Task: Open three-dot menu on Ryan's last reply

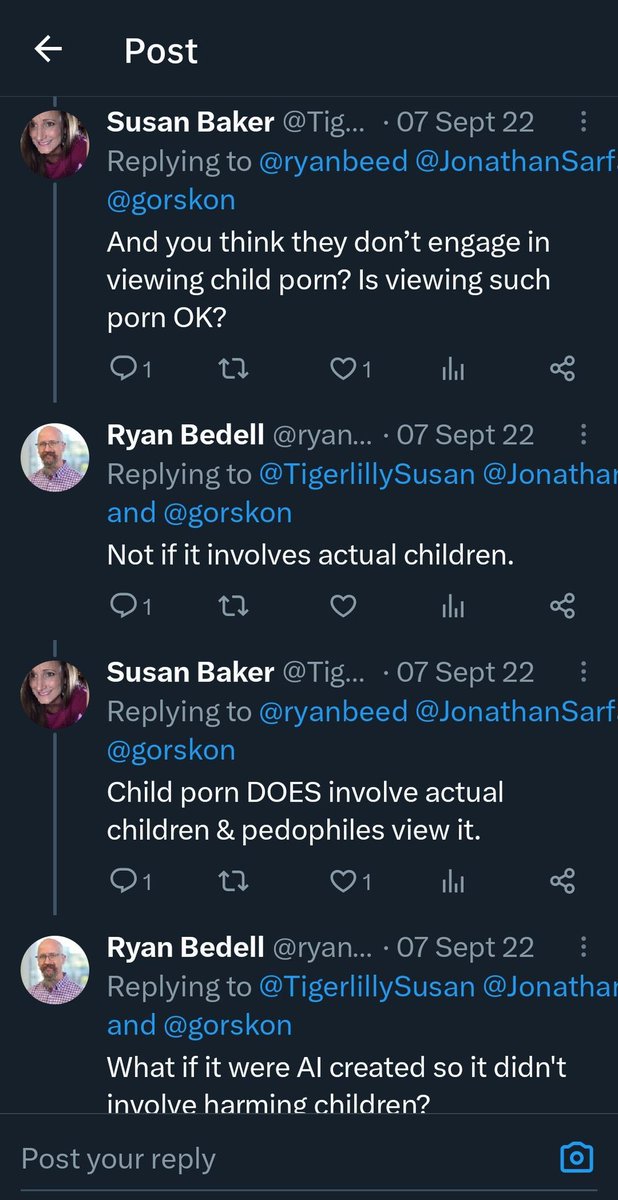Action: pyautogui.click(x=583, y=947)
